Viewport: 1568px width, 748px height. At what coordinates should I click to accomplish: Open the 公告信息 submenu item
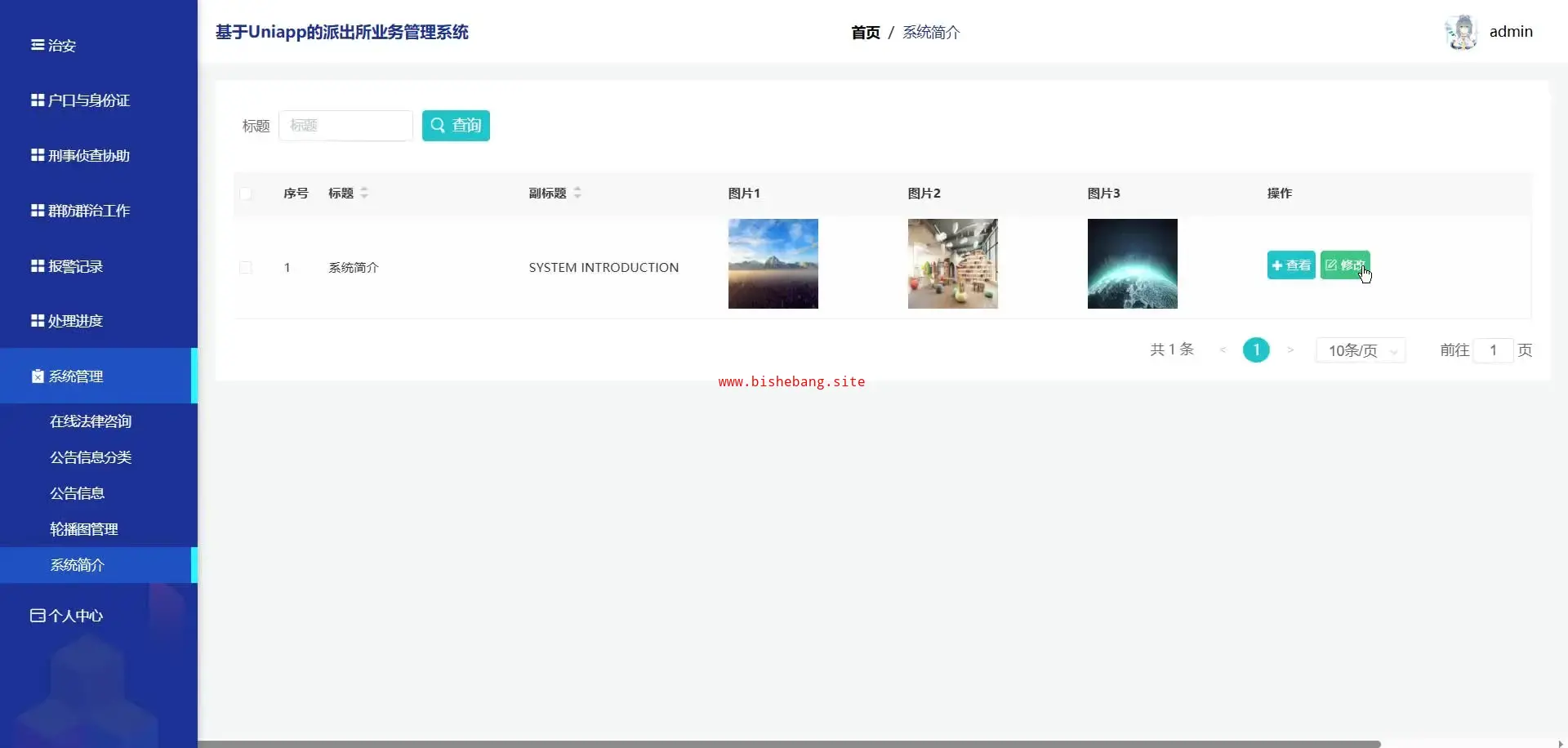click(78, 493)
